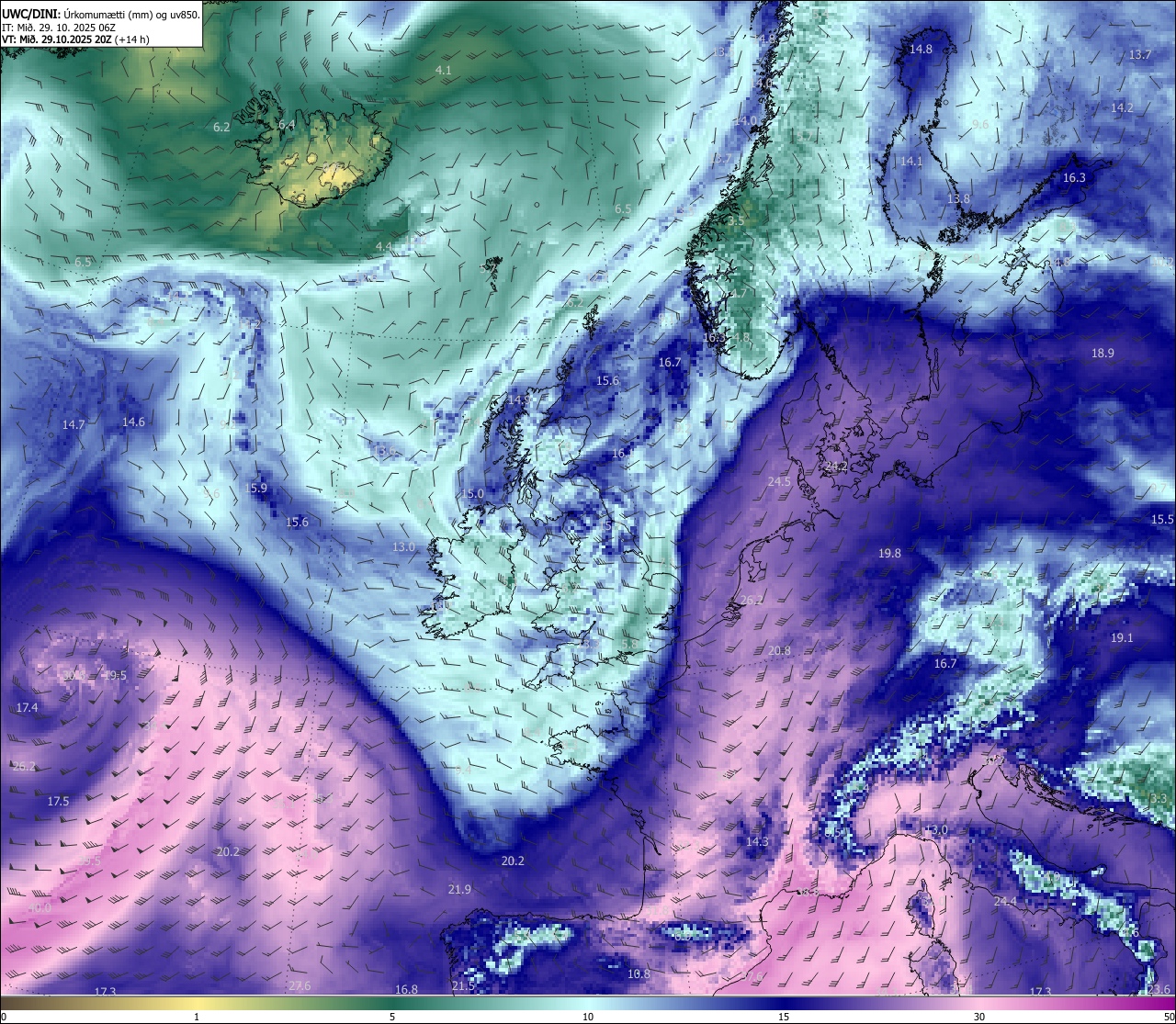Click the 6.2 value west of Iceland

coord(221,128)
